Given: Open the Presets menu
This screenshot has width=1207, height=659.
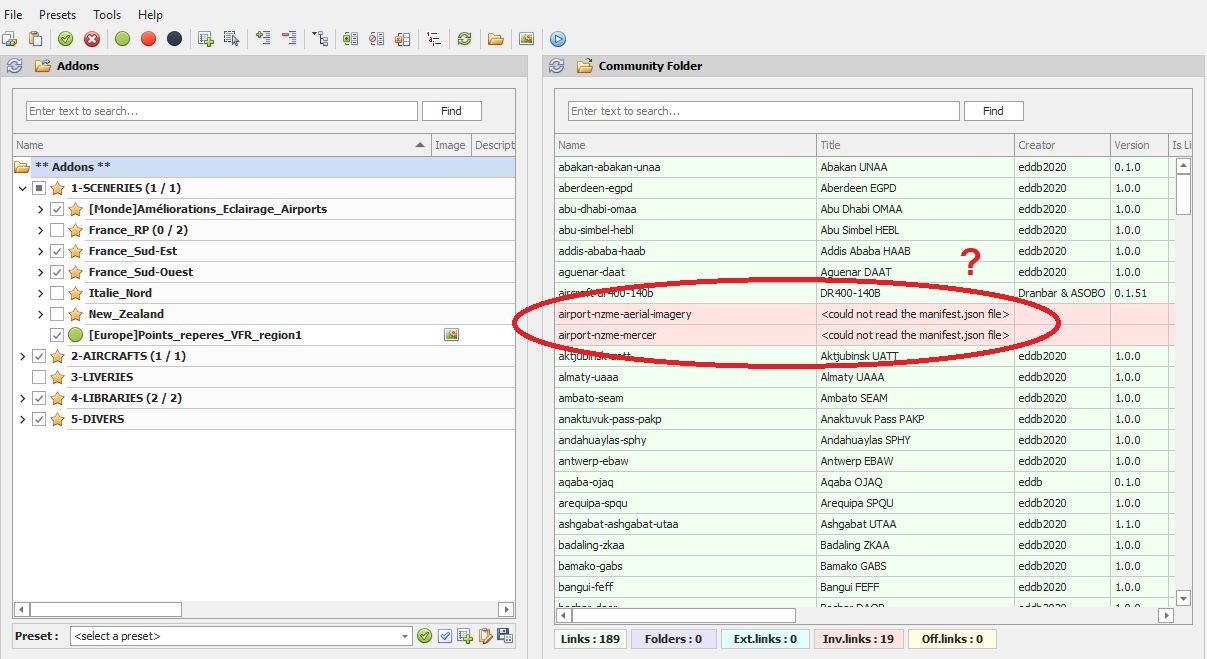Looking at the screenshot, I should [57, 15].
